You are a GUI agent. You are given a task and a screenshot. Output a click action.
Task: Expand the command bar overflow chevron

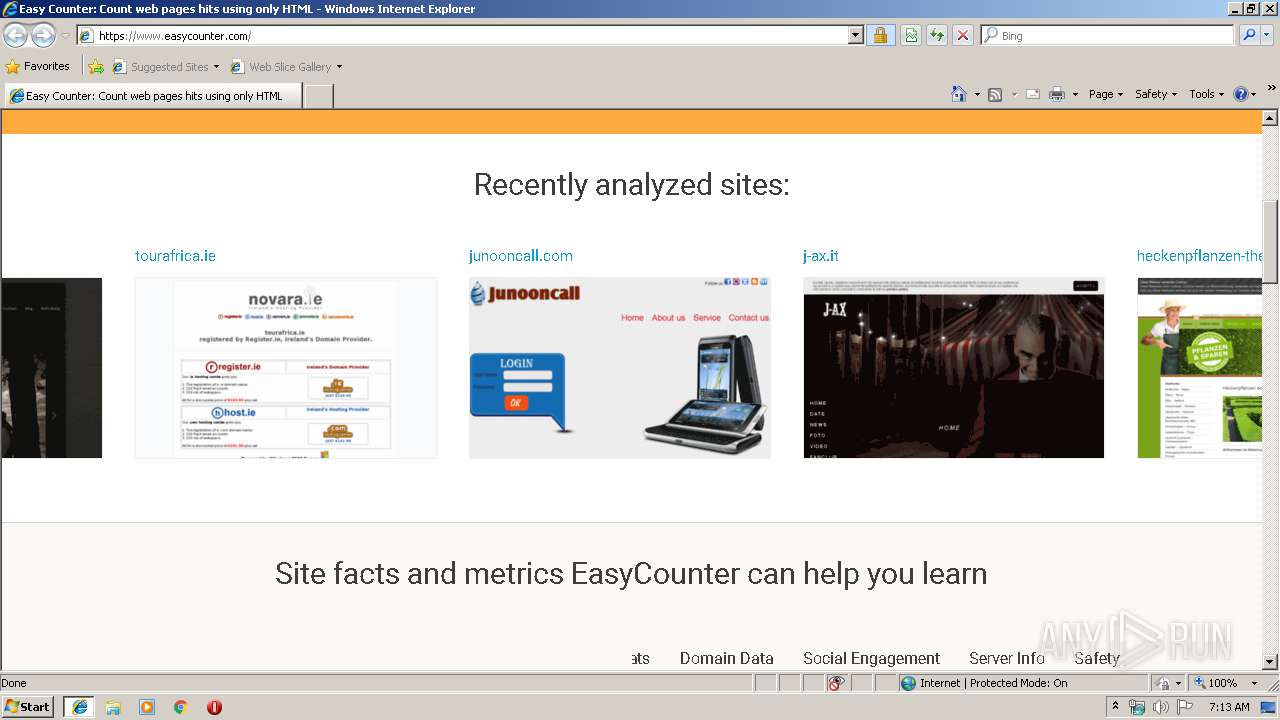tap(1271, 88)
